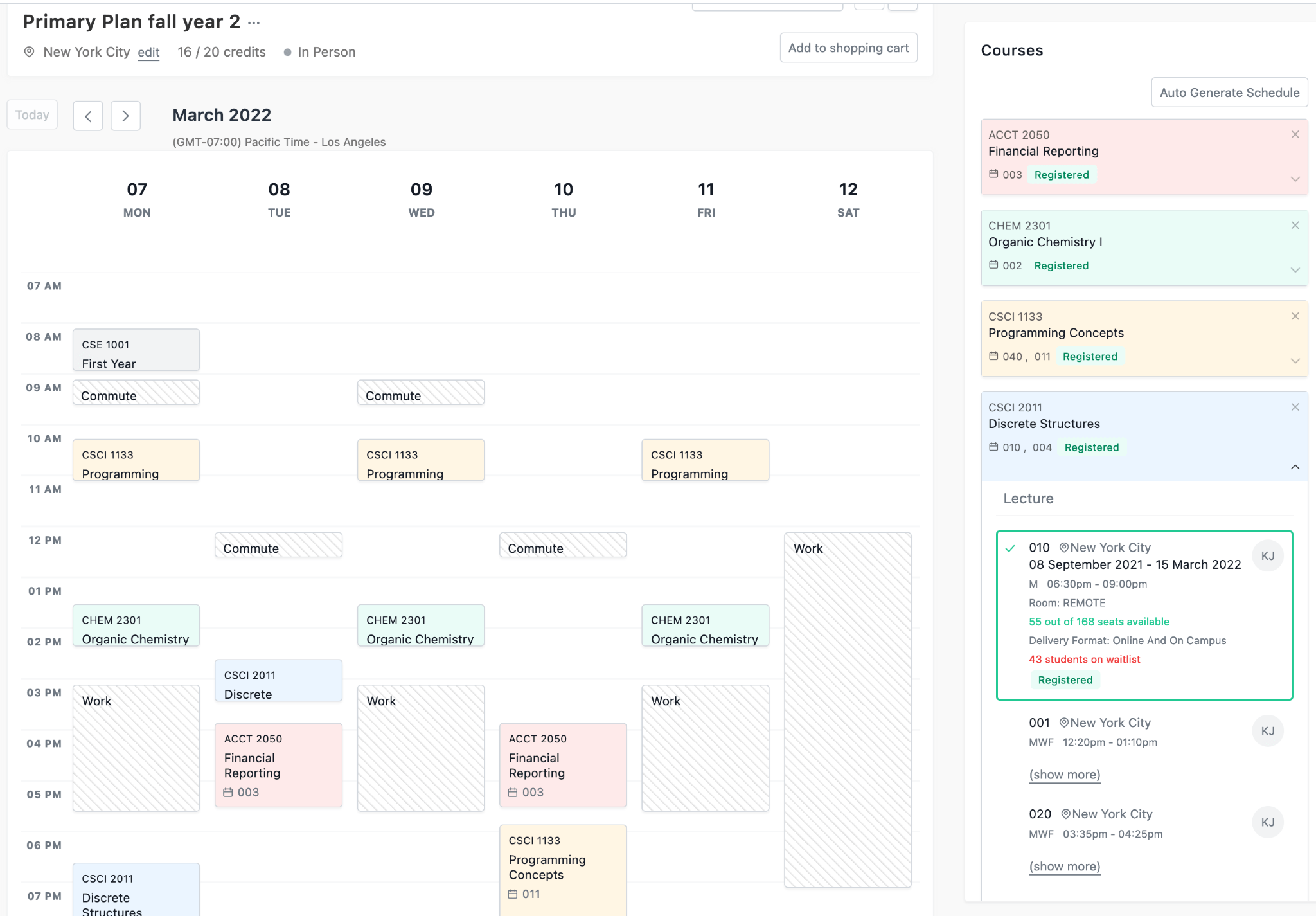Click the Add to shopping cart button

pyautogui.click(x=848, y=48)
